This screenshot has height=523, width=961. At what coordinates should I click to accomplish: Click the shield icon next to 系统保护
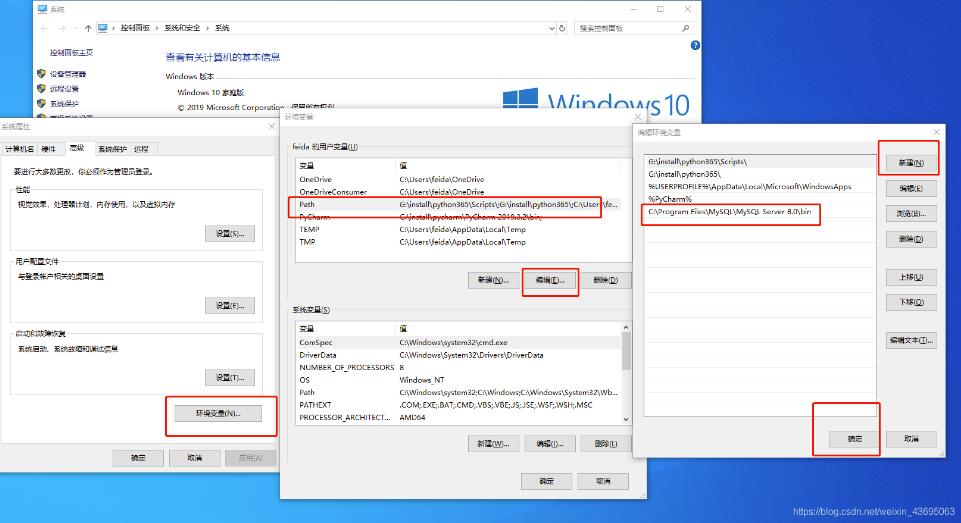(x=42, y=103)
